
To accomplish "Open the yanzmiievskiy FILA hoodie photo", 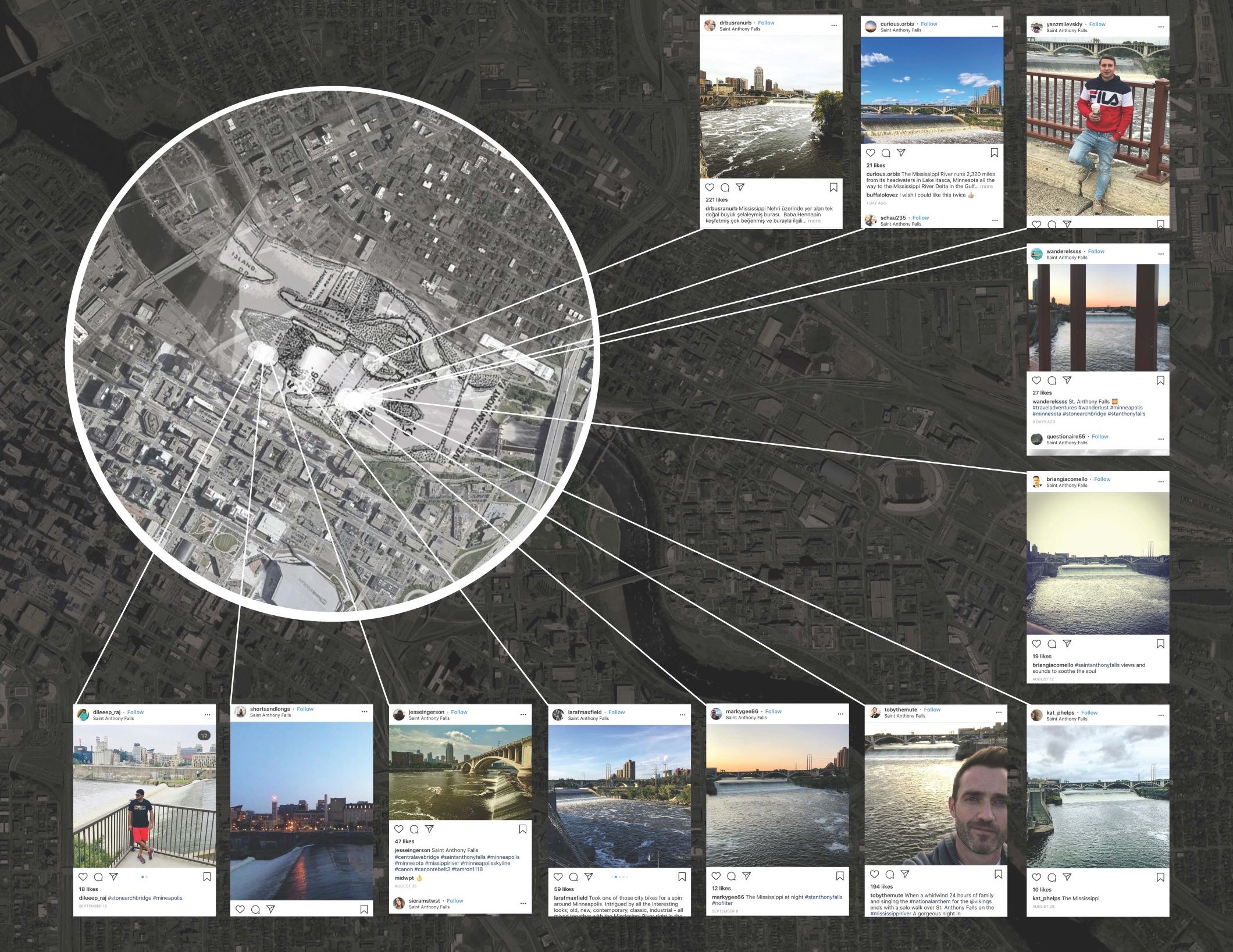I will tap(1097, 125).
